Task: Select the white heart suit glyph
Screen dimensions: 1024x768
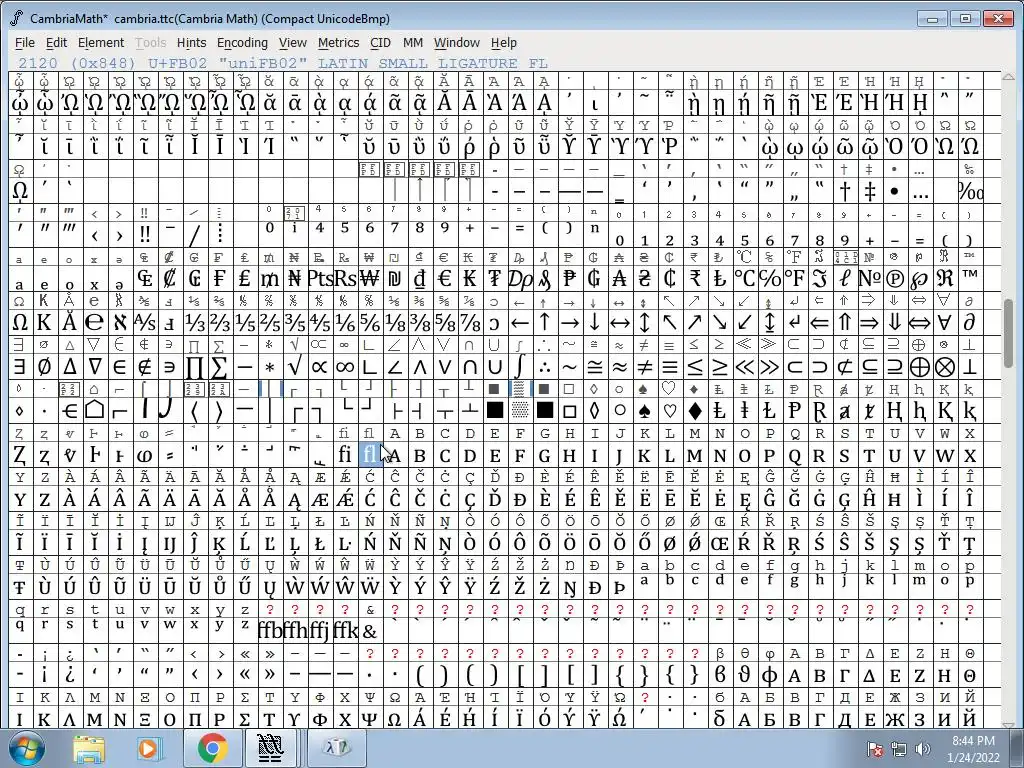Action: tap(669, 410)
